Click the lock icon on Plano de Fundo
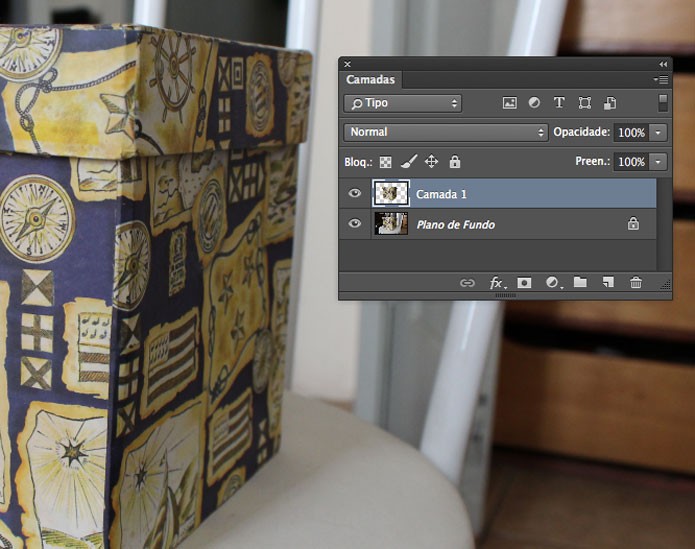The width and height of the screenshot is (695, 549). click(633, 223)
